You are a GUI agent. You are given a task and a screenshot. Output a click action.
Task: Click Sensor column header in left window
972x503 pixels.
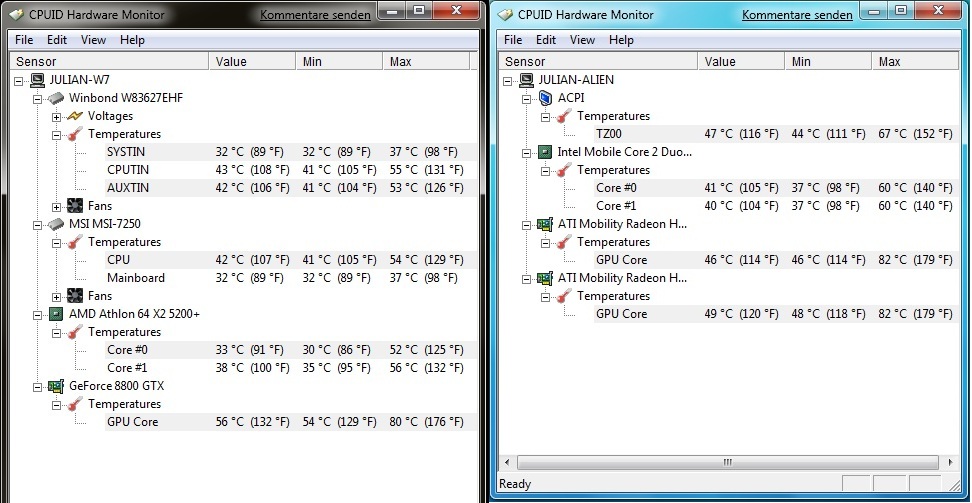point(110,61)
